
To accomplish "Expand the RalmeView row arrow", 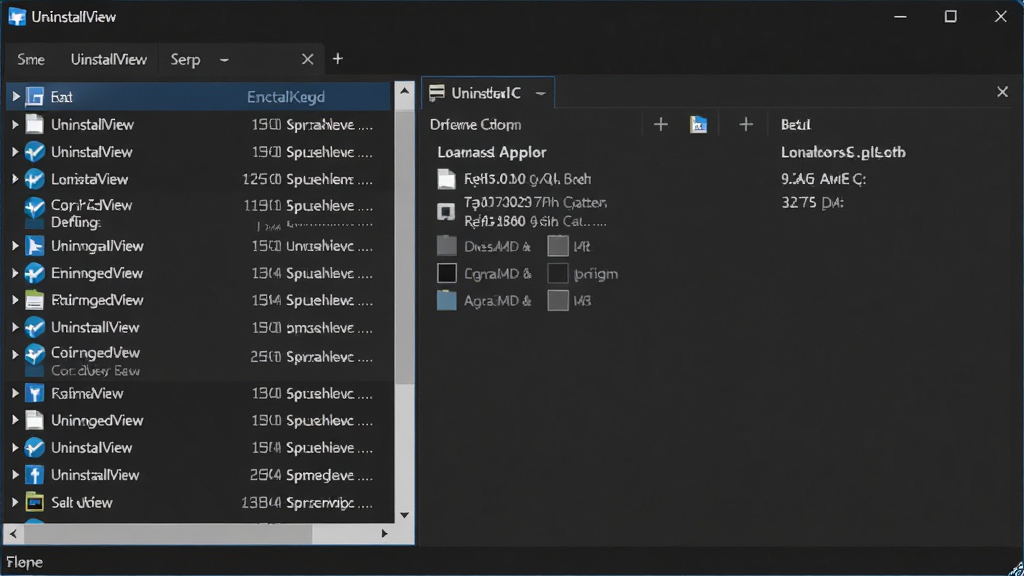I will tap(16, 393).
